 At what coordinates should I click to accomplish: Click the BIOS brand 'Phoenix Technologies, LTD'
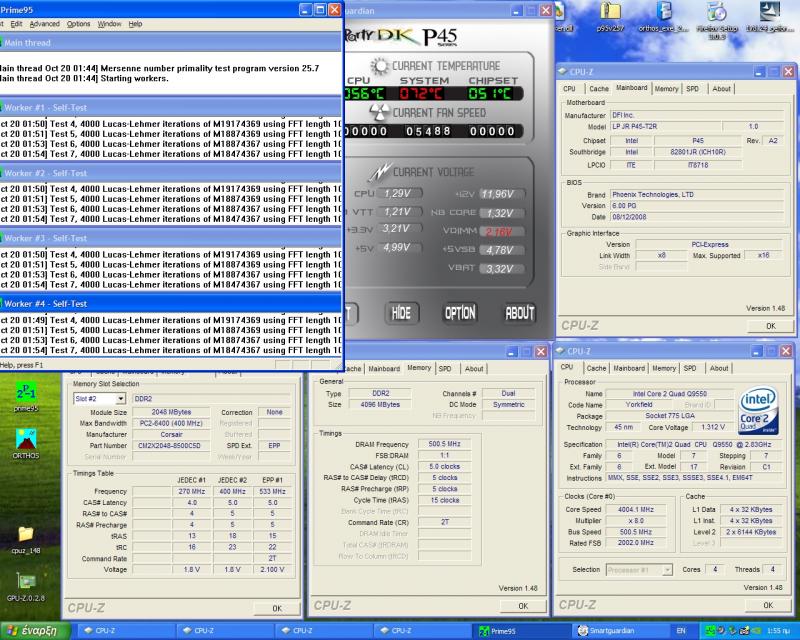[697, 194]
